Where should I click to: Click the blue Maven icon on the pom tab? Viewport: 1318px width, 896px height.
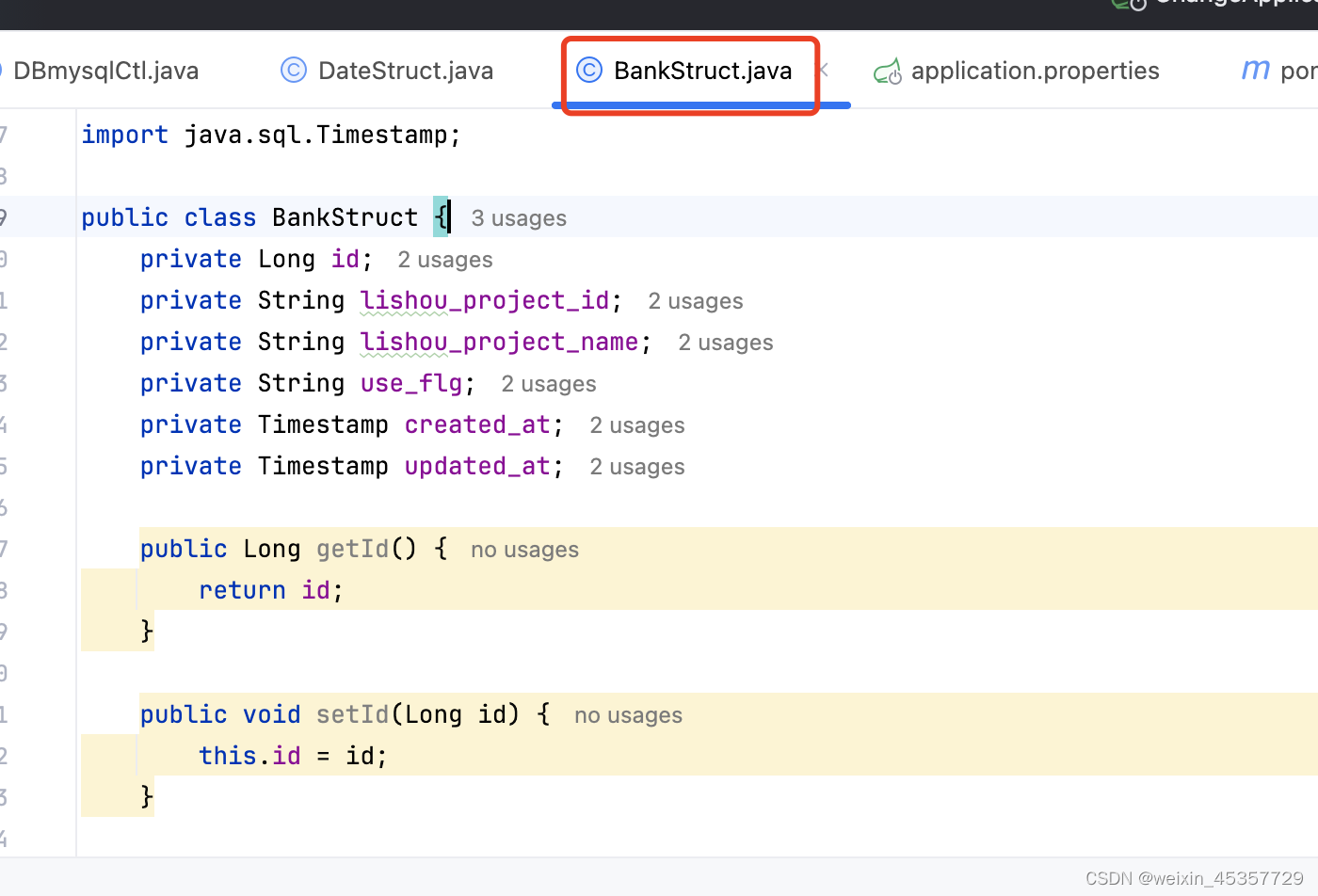tap(1255, 68)
